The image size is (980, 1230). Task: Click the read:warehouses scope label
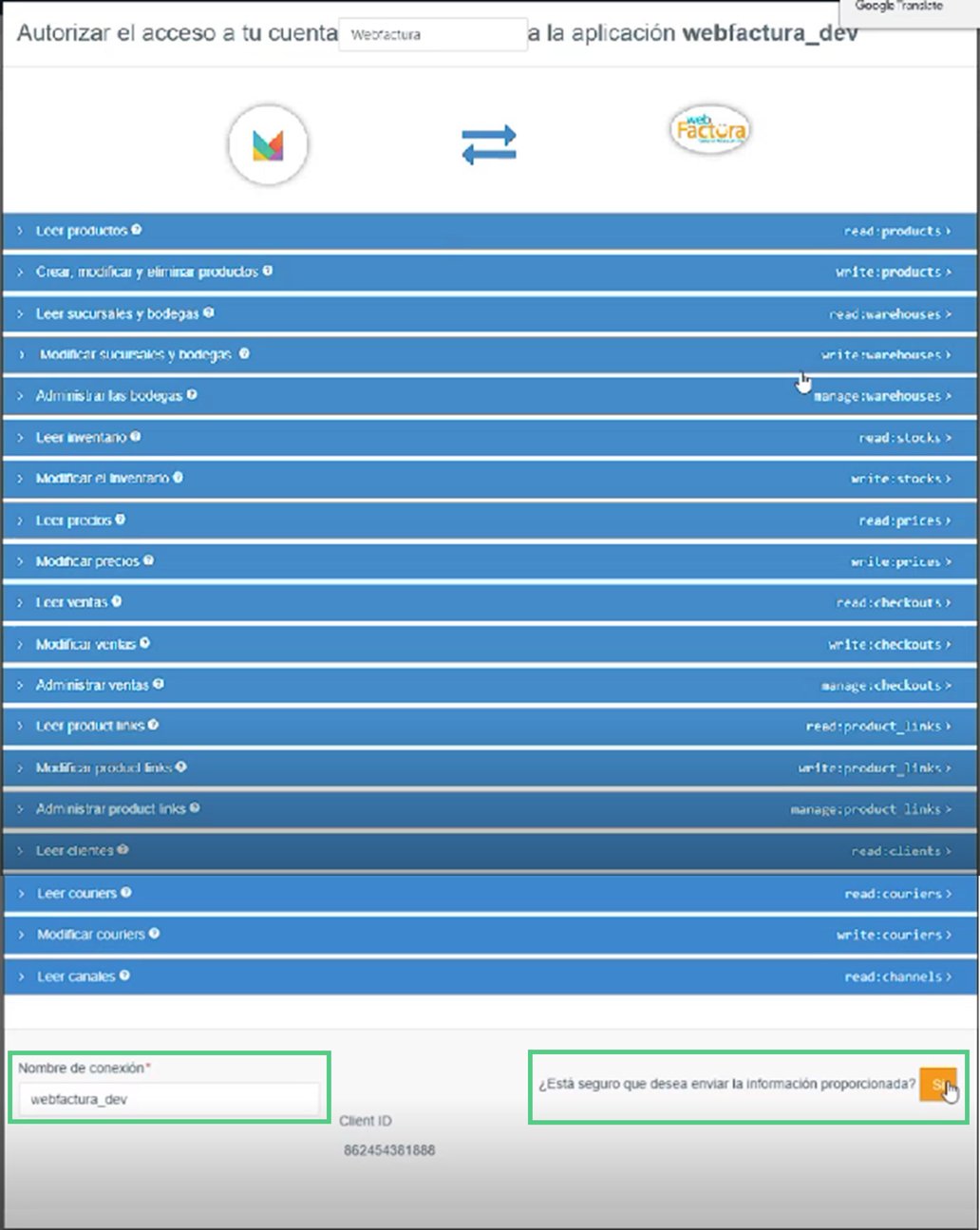(x=885, y=313)
